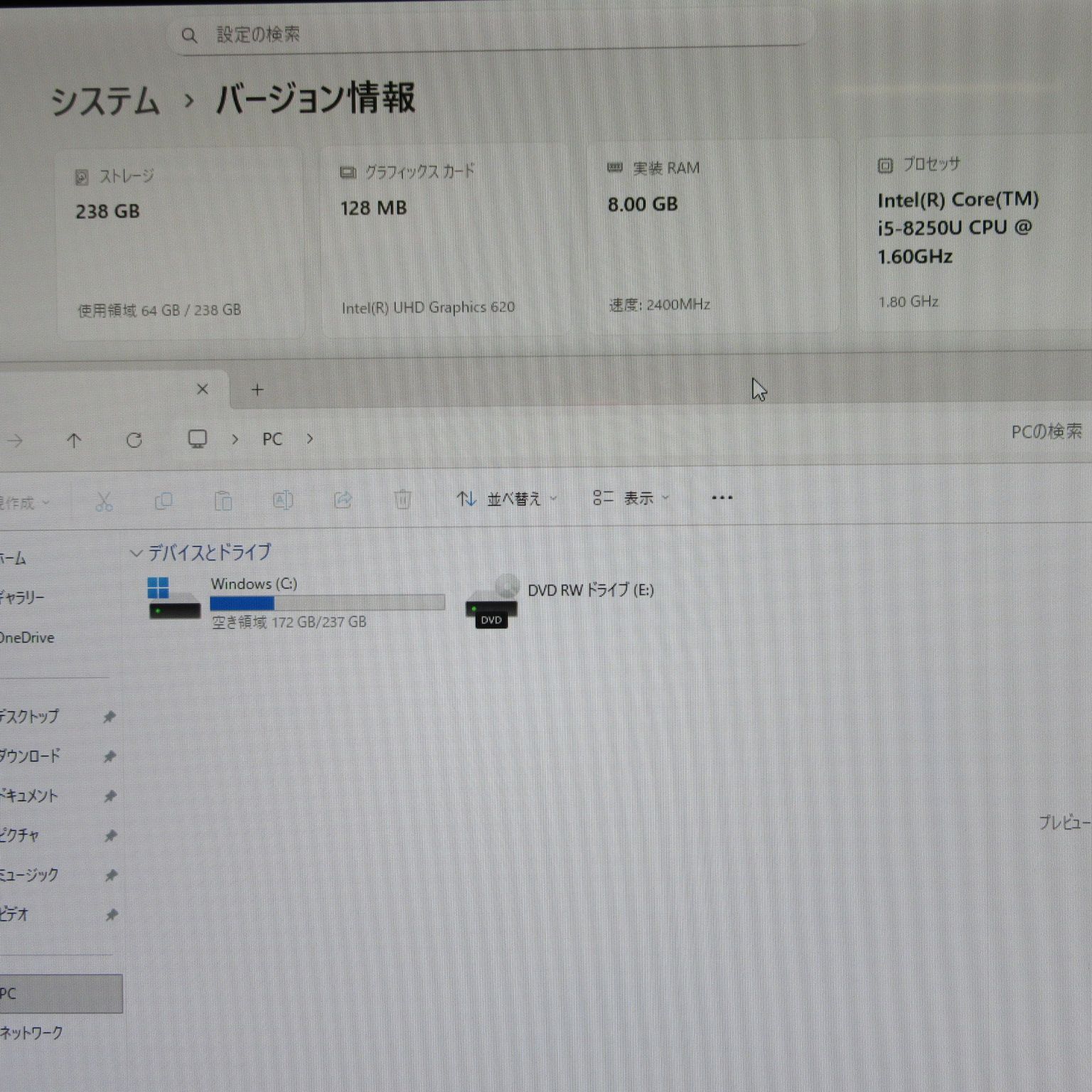Image resolution: width=1092 pixels, height=1092 pixels.
Task: Open the 並べ替え sorting dropdown
Action: coord(507,498)
